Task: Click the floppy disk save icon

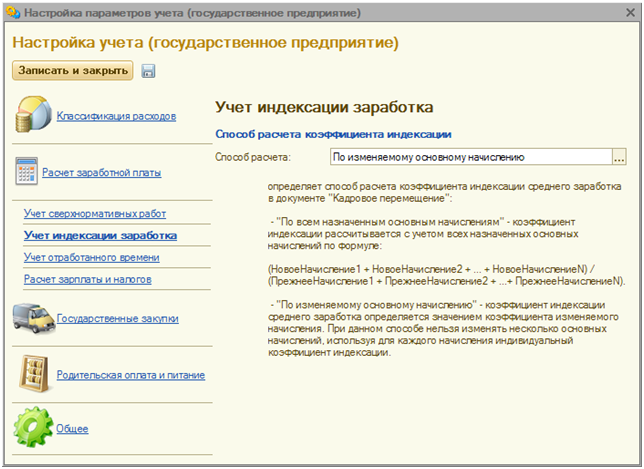Action: (x=149, y=71)
